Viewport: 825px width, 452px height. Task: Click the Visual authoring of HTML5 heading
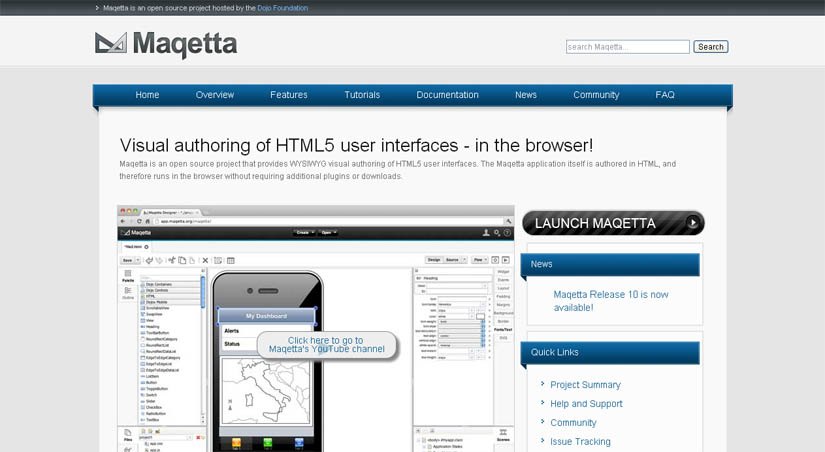356,145
